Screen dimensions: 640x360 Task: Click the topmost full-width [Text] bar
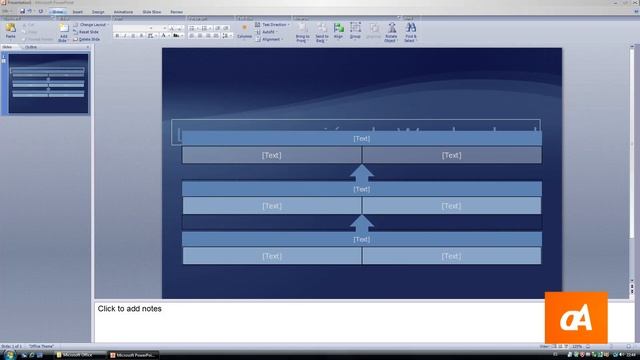coord(362,138)
